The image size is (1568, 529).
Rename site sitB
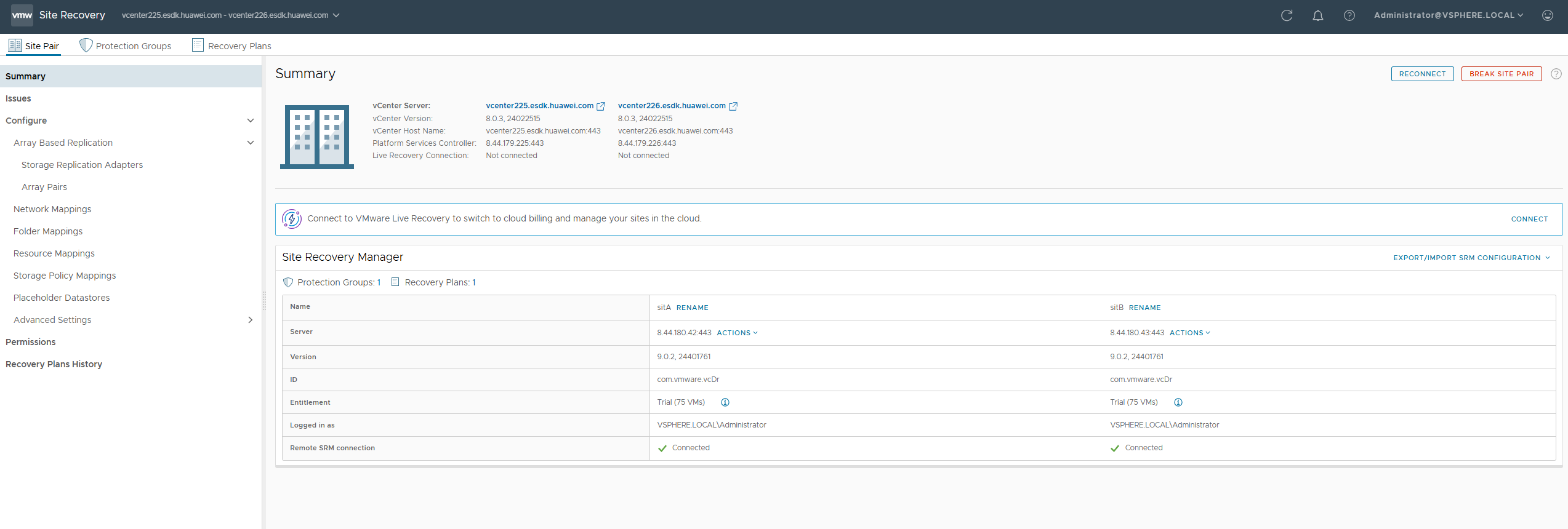pyautogui.click(x=1145, y=308)
